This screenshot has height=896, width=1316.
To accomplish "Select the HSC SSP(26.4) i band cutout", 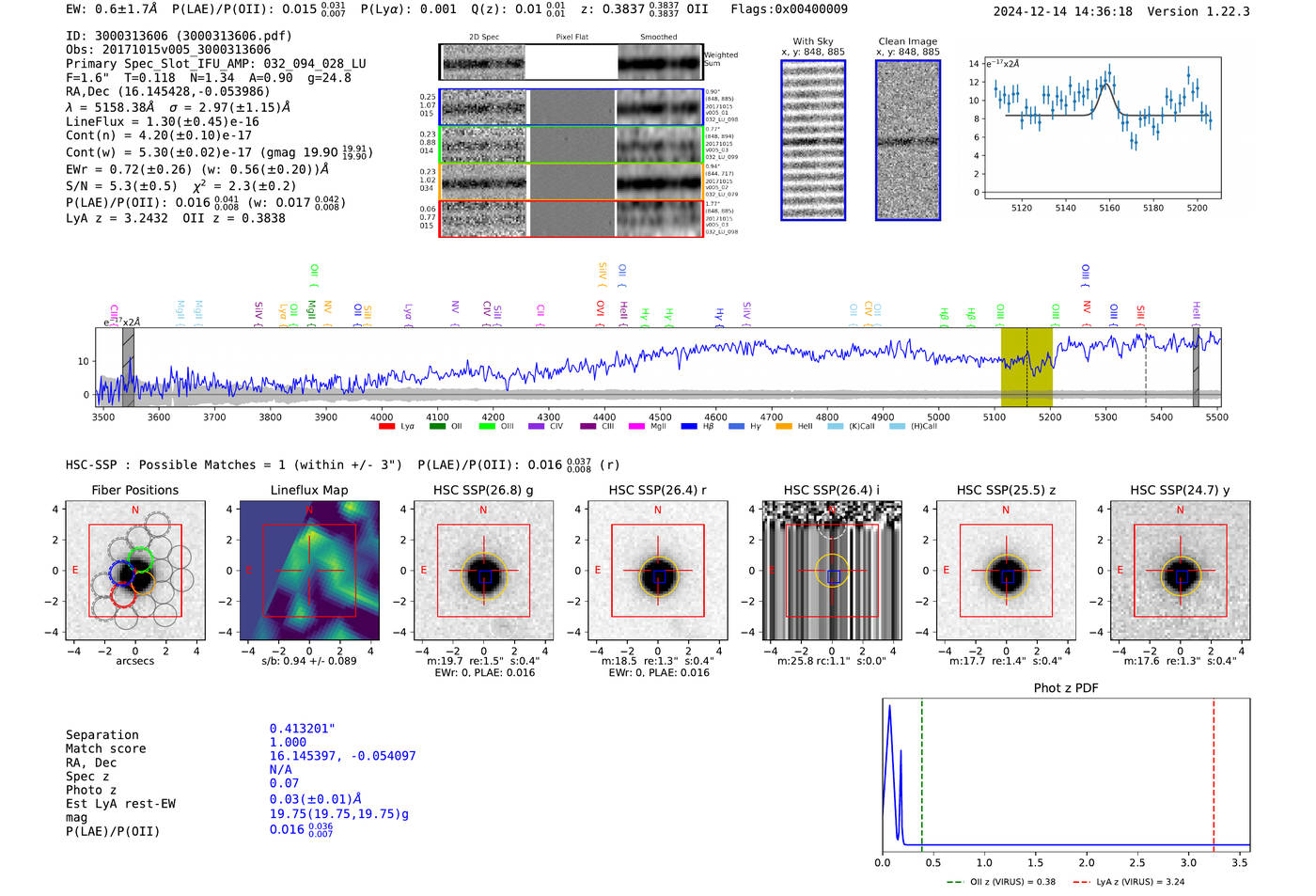I will coord(832,571).
